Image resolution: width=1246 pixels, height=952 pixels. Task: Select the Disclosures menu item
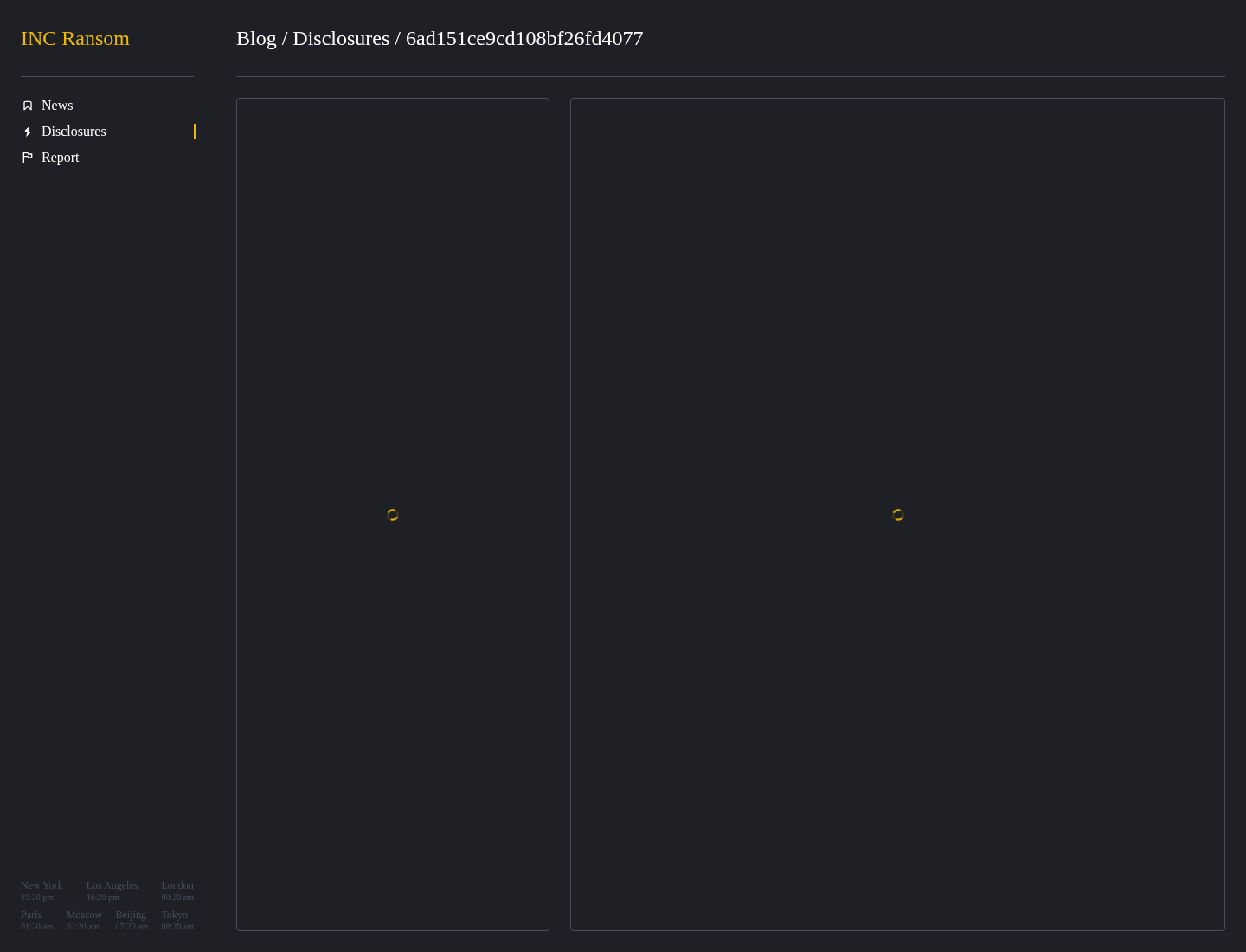[107, 132]
